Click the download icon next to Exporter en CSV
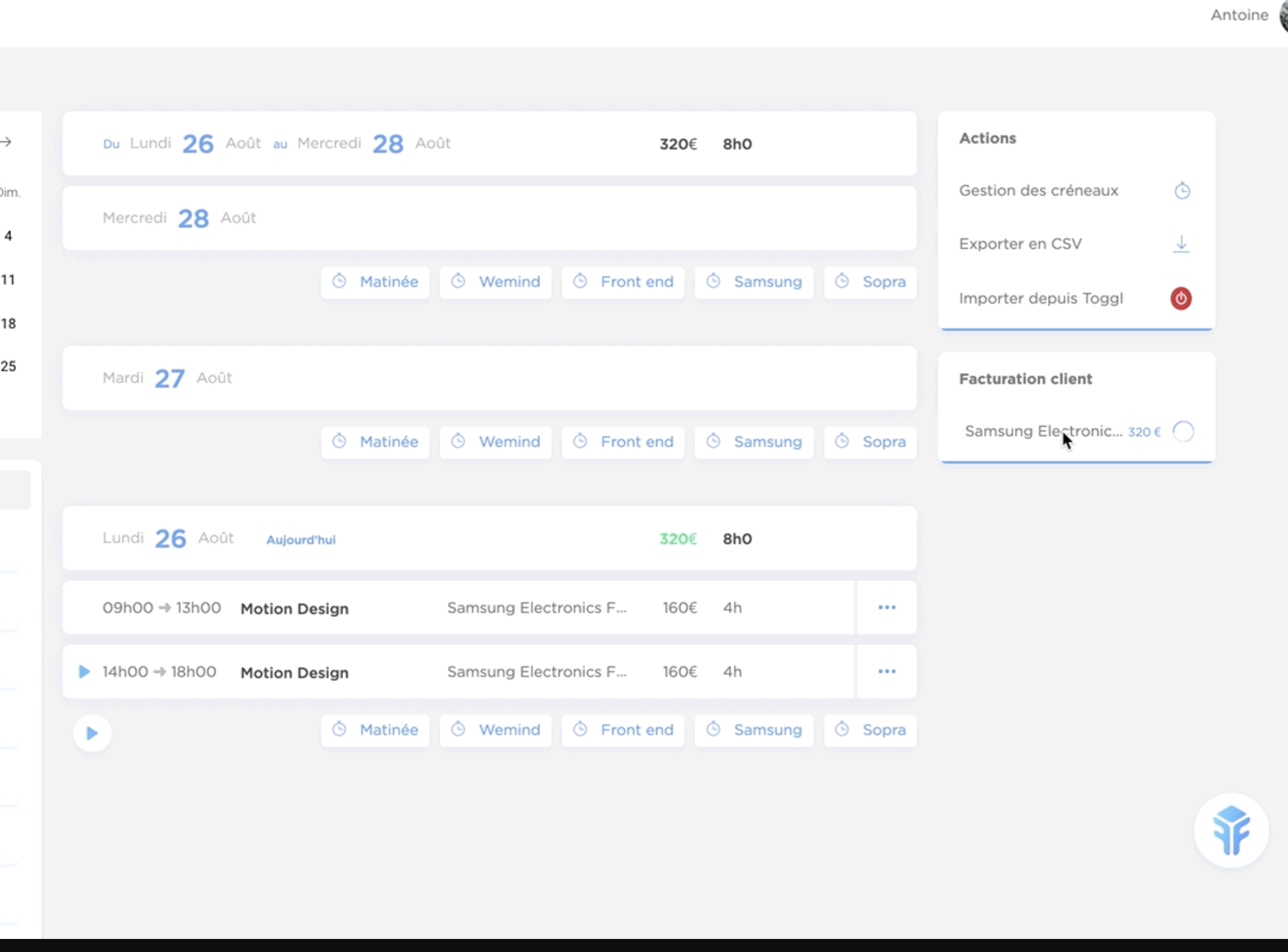This screenshot has height=952, width=1288. pyautogui.click(x=1181, y=244)
